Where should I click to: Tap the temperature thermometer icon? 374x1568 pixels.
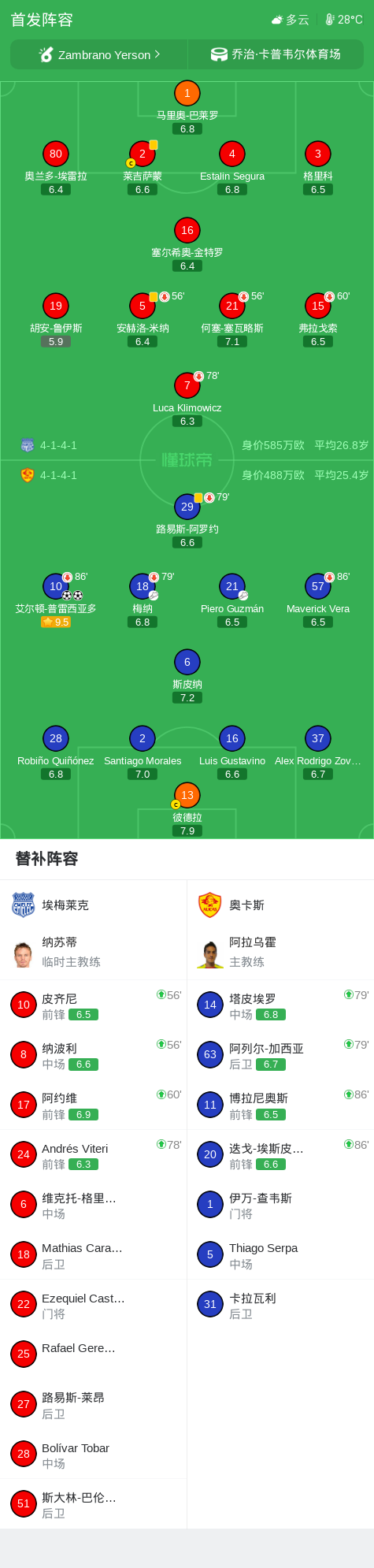330,20
